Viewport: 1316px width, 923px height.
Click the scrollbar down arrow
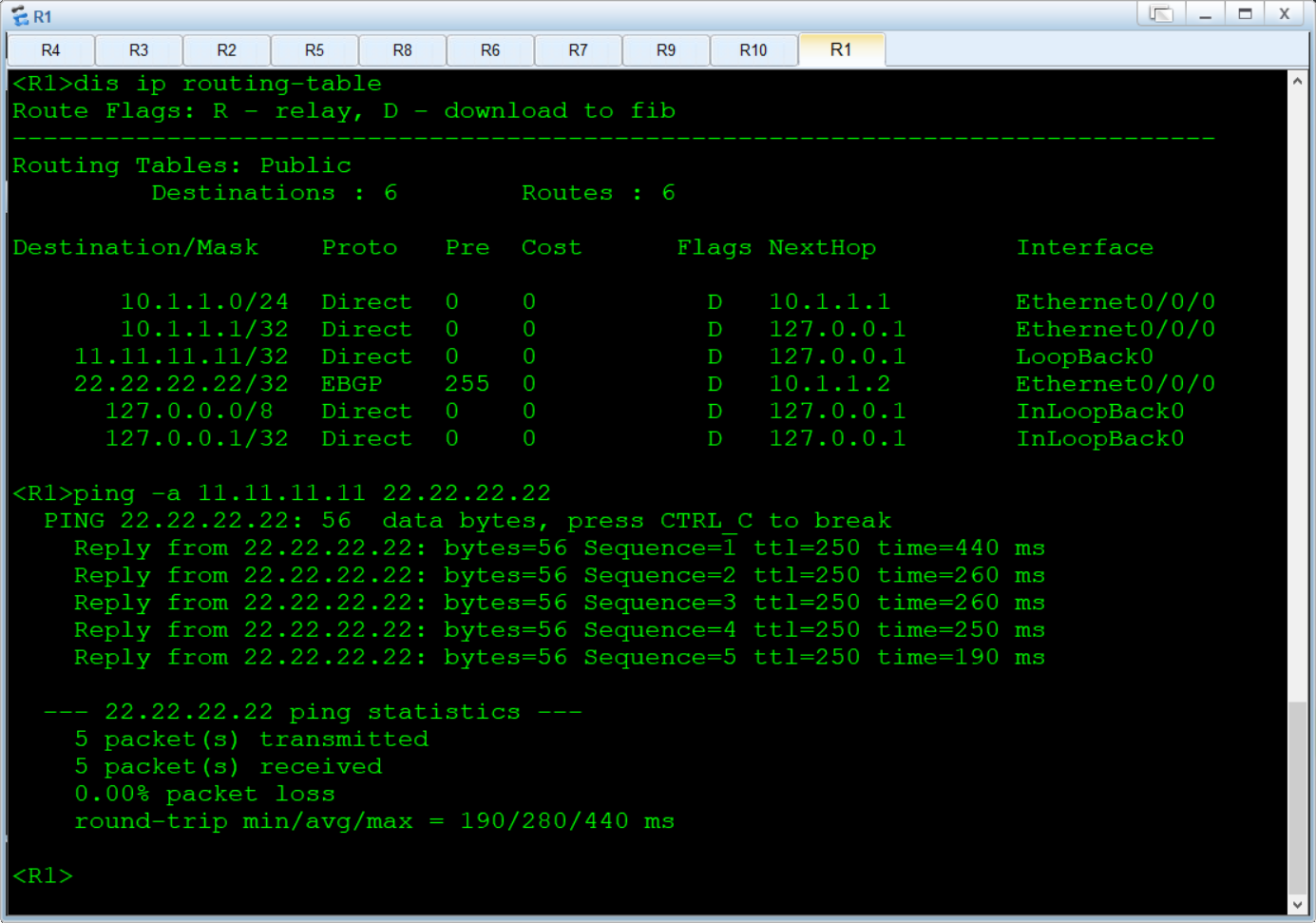pos(1298,905)
